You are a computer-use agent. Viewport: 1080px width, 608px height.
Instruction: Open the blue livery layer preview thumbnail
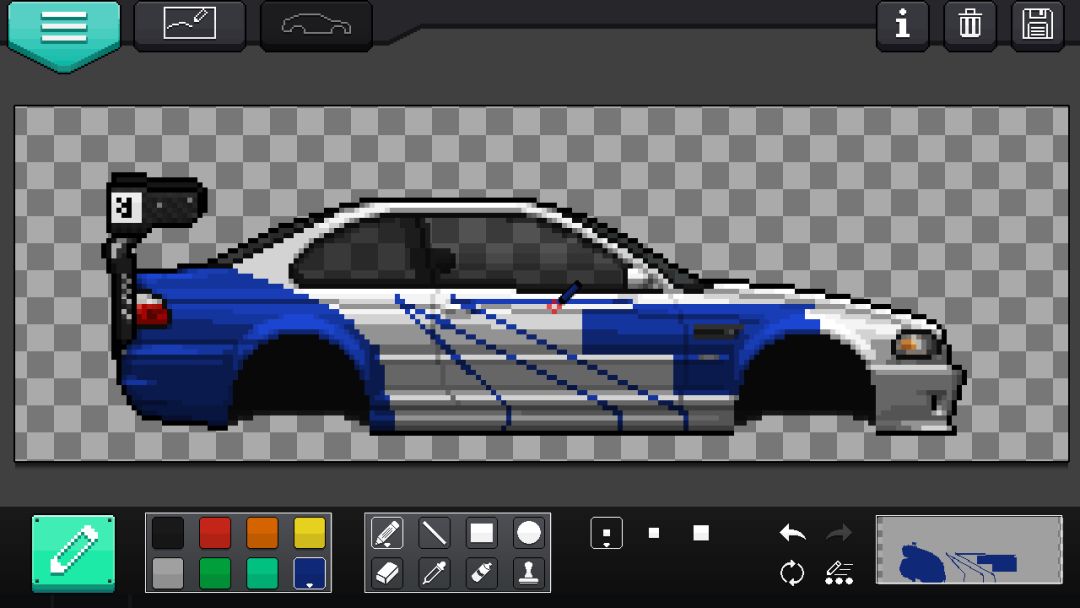tap(969, 550)
